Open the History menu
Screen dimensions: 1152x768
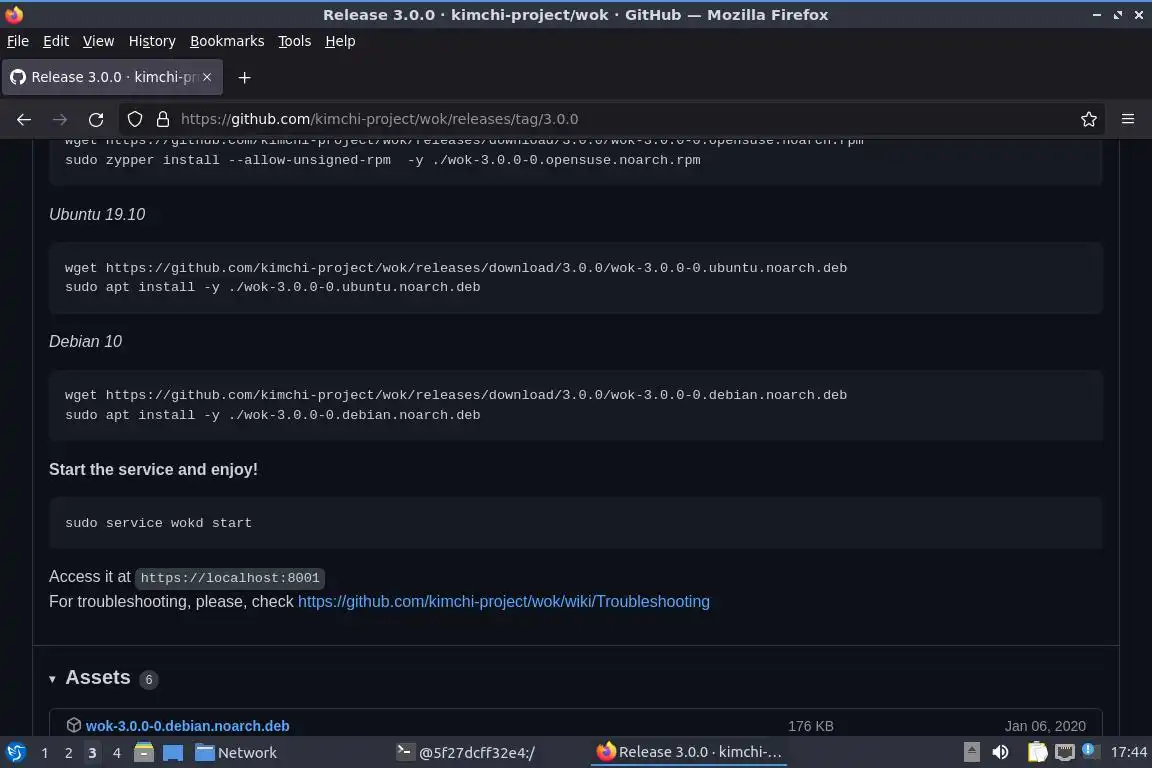click(x=152, y=41)
